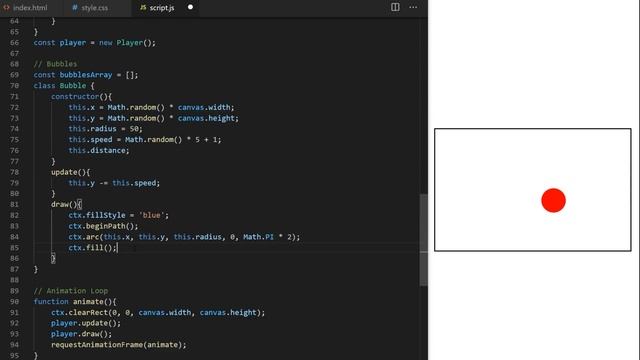Image resolution: width=640 pixels, height=360 pixels.
Task: Click 'bubblesArray' on line 69
Action: pyautogui.click(x=86, y=75)
